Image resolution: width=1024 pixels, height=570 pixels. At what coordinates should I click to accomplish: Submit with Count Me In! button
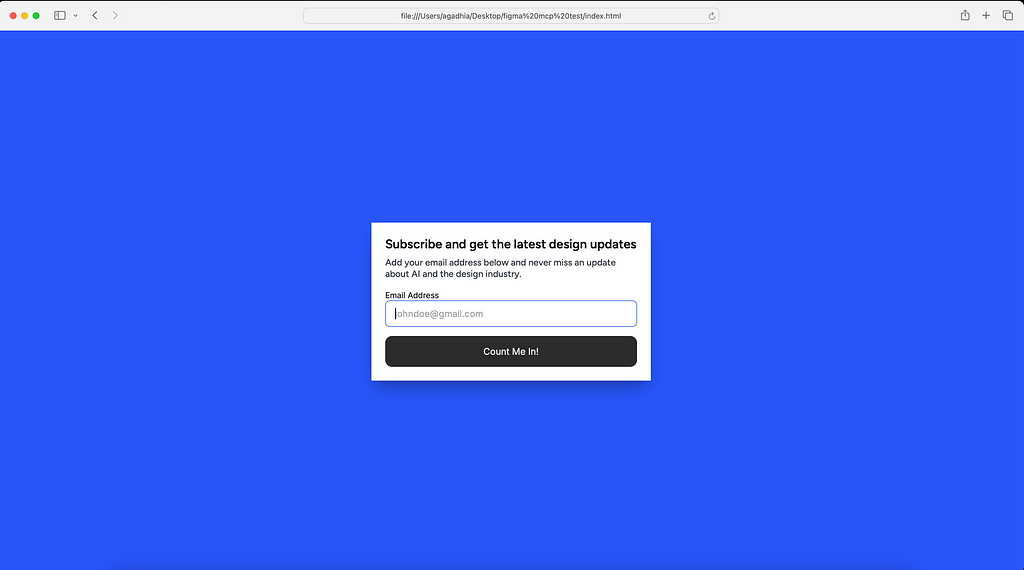coord(511,351)
